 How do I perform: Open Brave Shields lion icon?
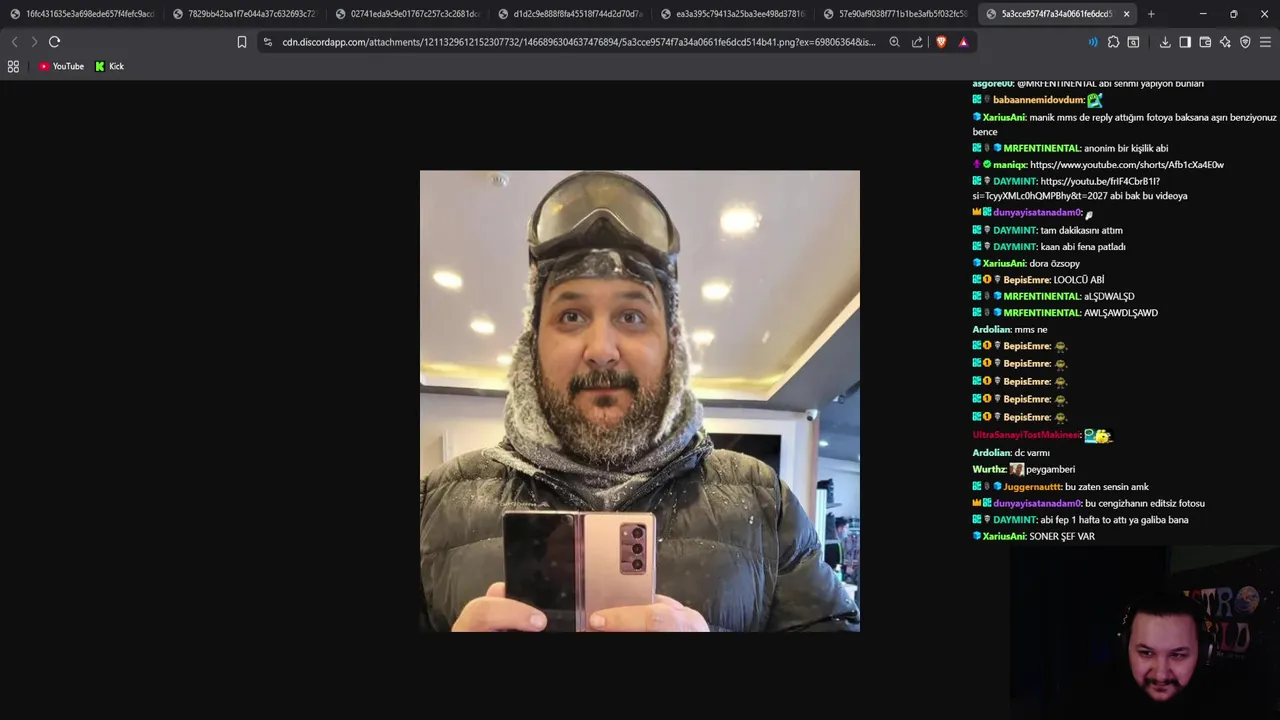pyautogui.click(x=941, y=42)
